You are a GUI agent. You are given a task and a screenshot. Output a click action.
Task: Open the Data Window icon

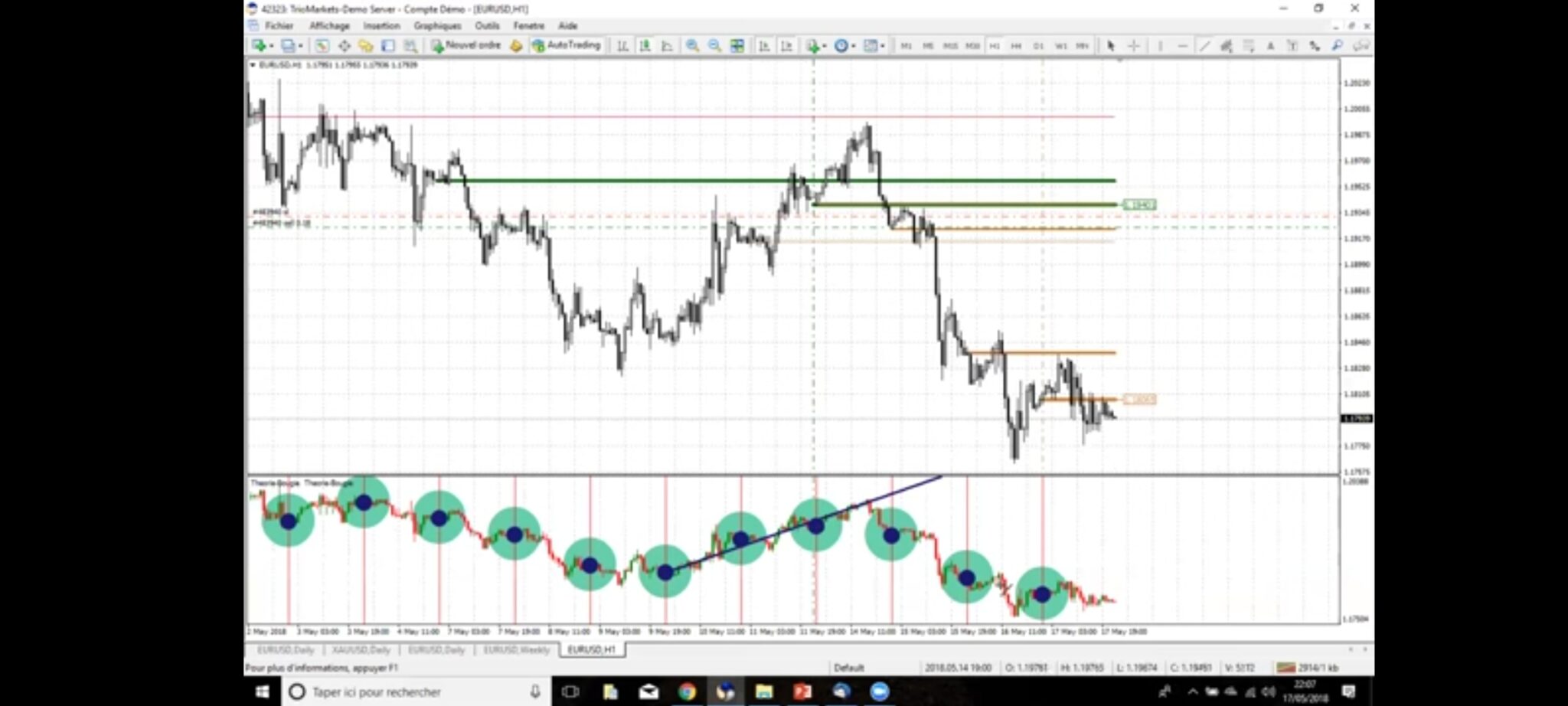tap(344, 46)
